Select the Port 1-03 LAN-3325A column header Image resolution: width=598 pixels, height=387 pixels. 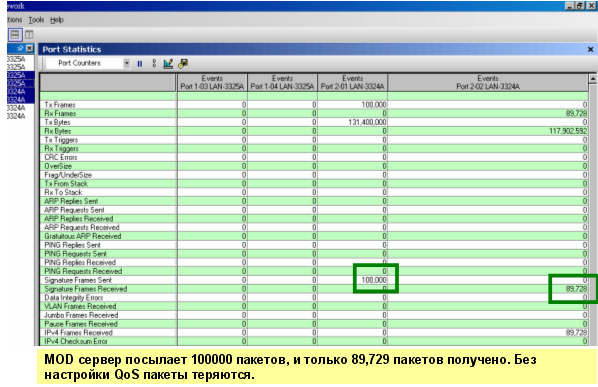point(212,82)
